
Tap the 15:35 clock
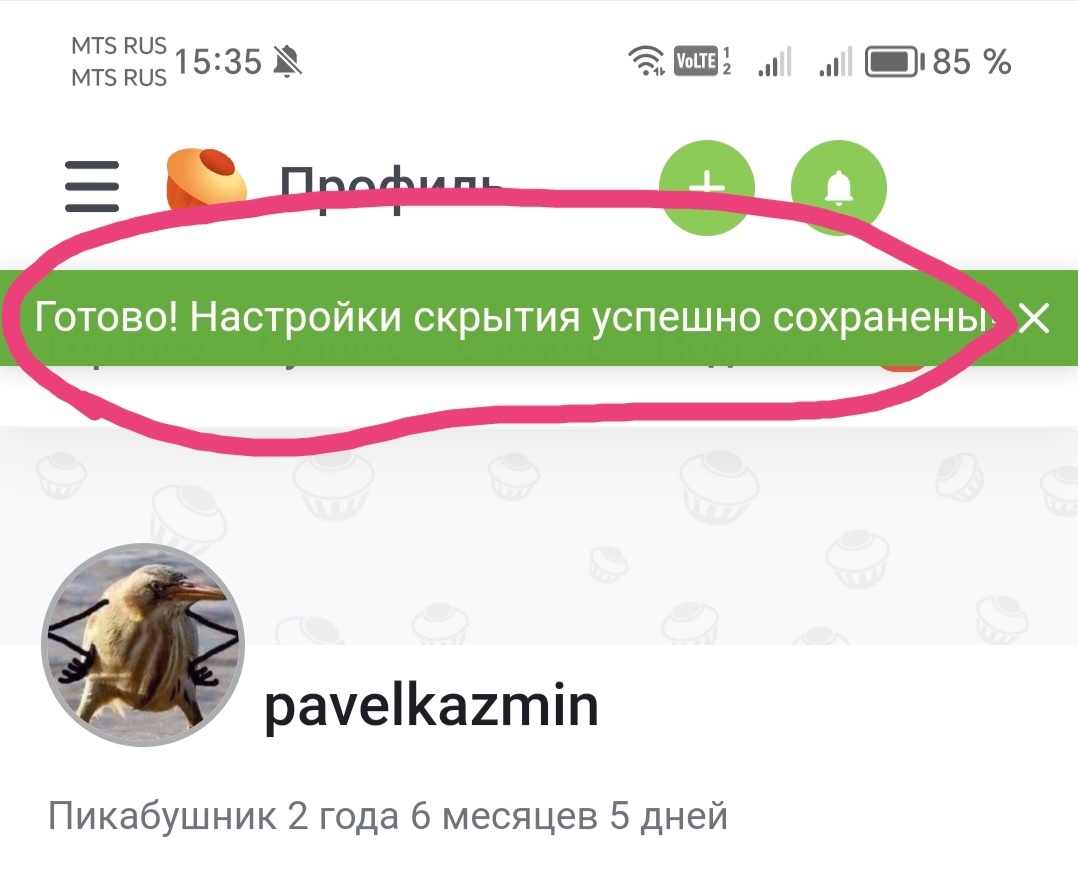218,61
